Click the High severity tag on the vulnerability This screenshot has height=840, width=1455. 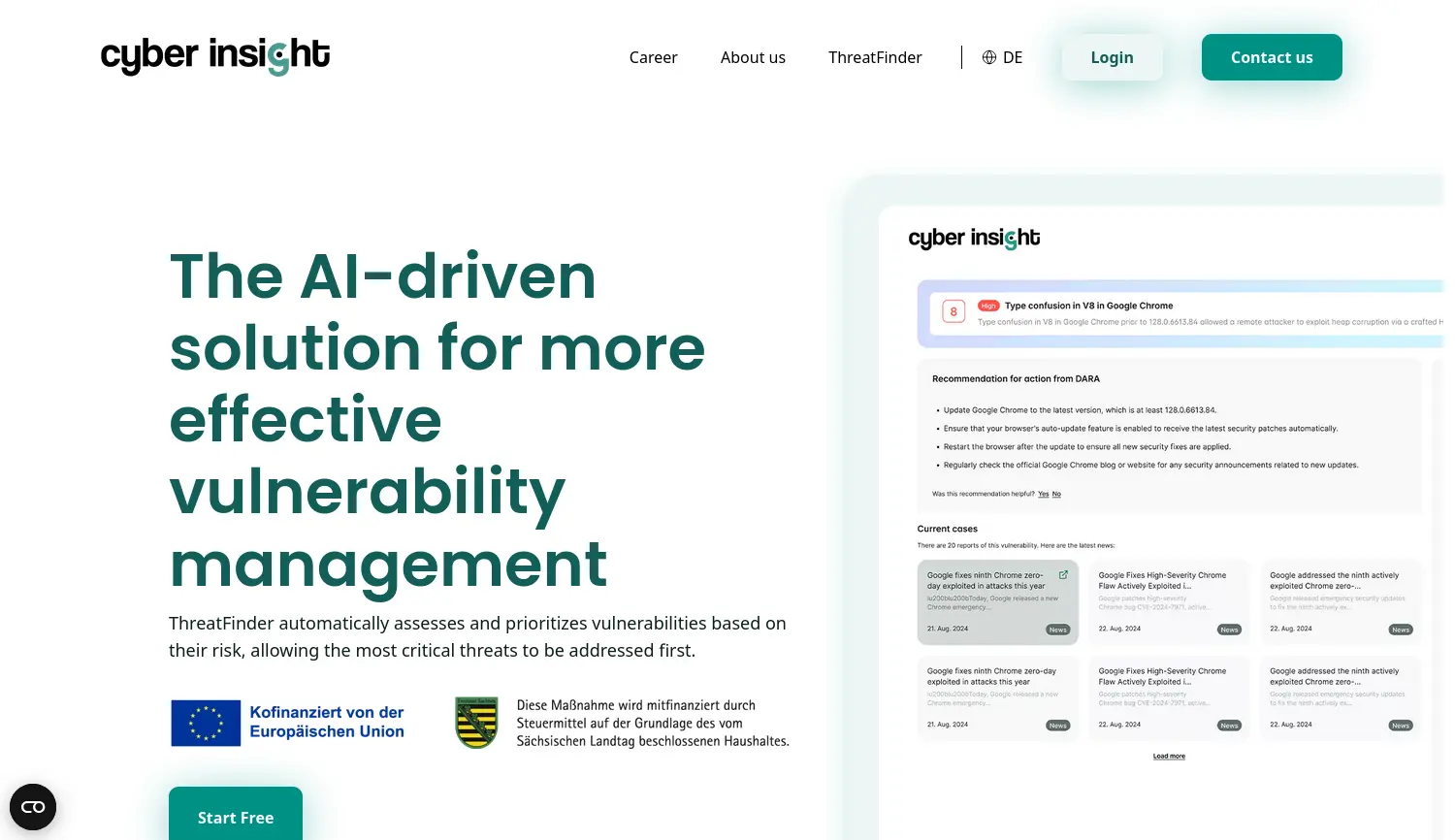tap(988, 305)
